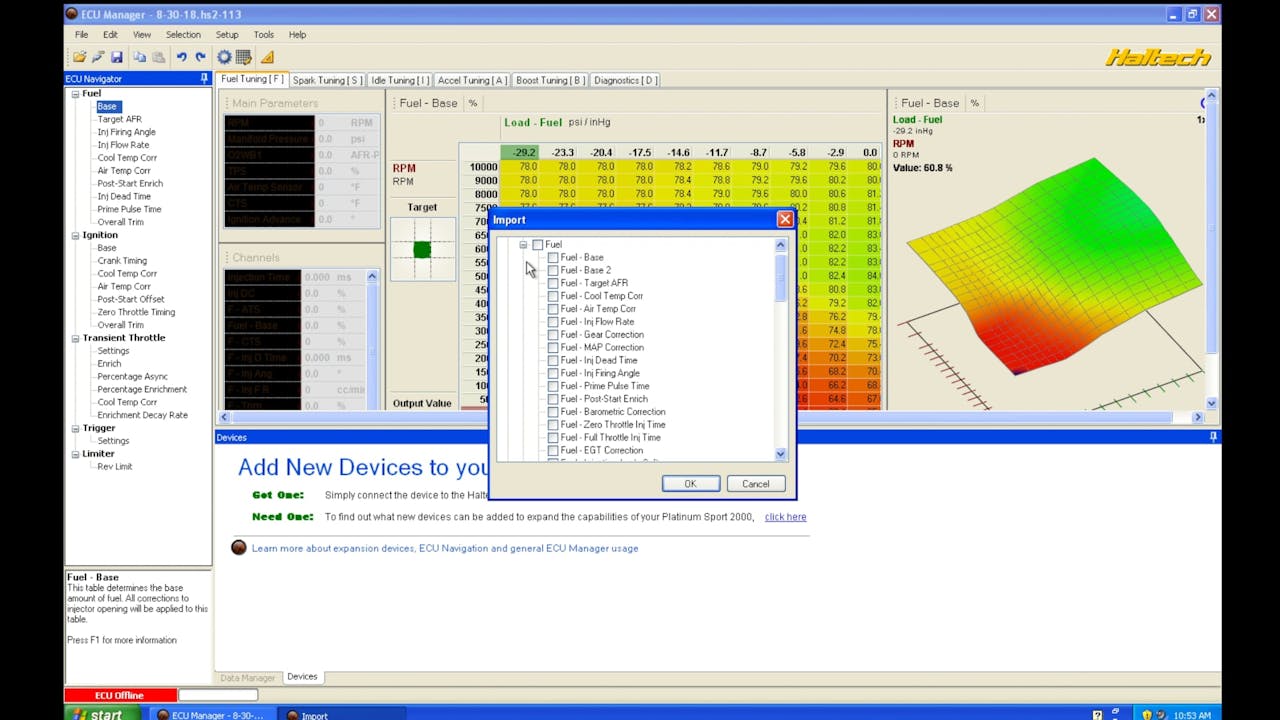Image resolution: width=1280 pixels, height=720 pixels.
Task: Collapse the Transient Throttle navigator group
Action: click(75, 338)
